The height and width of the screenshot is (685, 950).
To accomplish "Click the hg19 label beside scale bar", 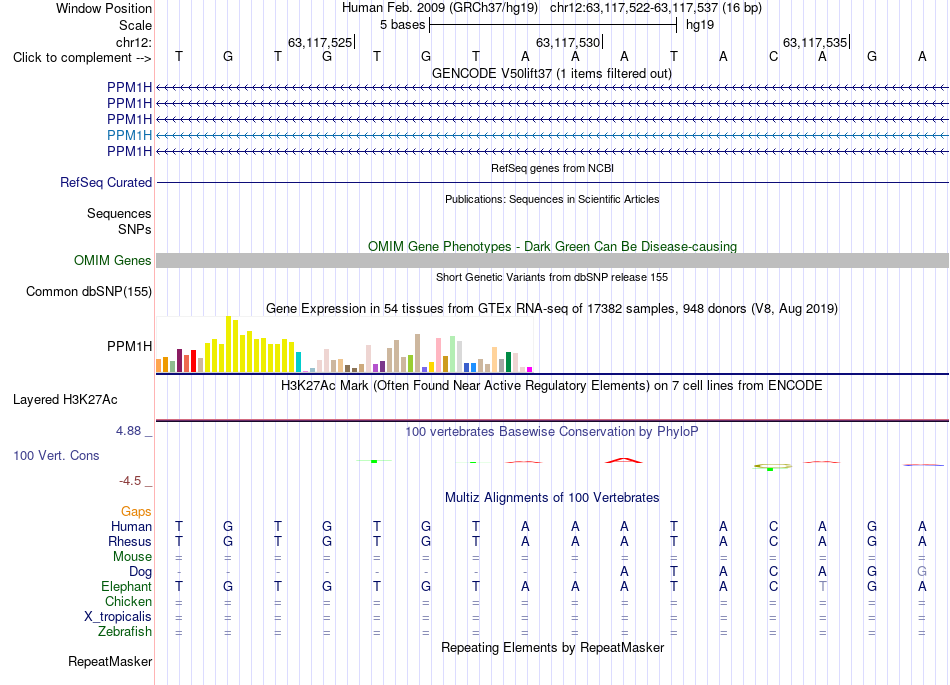I will point(700,25).
